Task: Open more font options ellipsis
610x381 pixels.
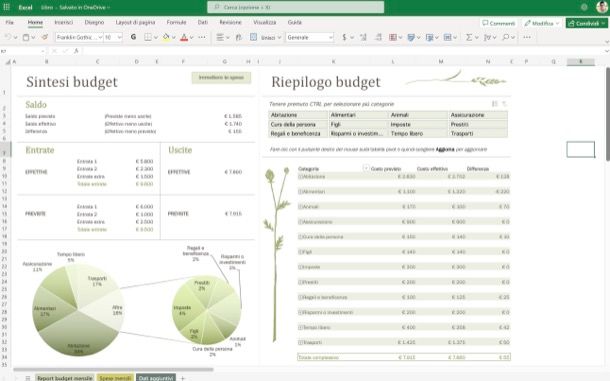Action: point(202,37)
